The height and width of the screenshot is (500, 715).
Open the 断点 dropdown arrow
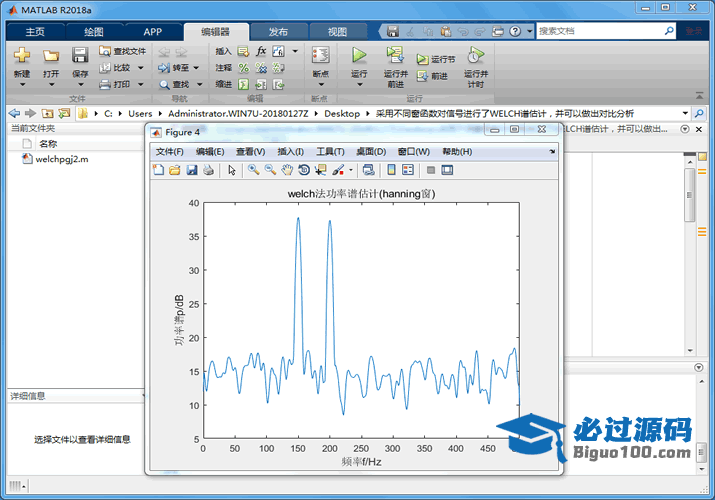pos(321,84)
